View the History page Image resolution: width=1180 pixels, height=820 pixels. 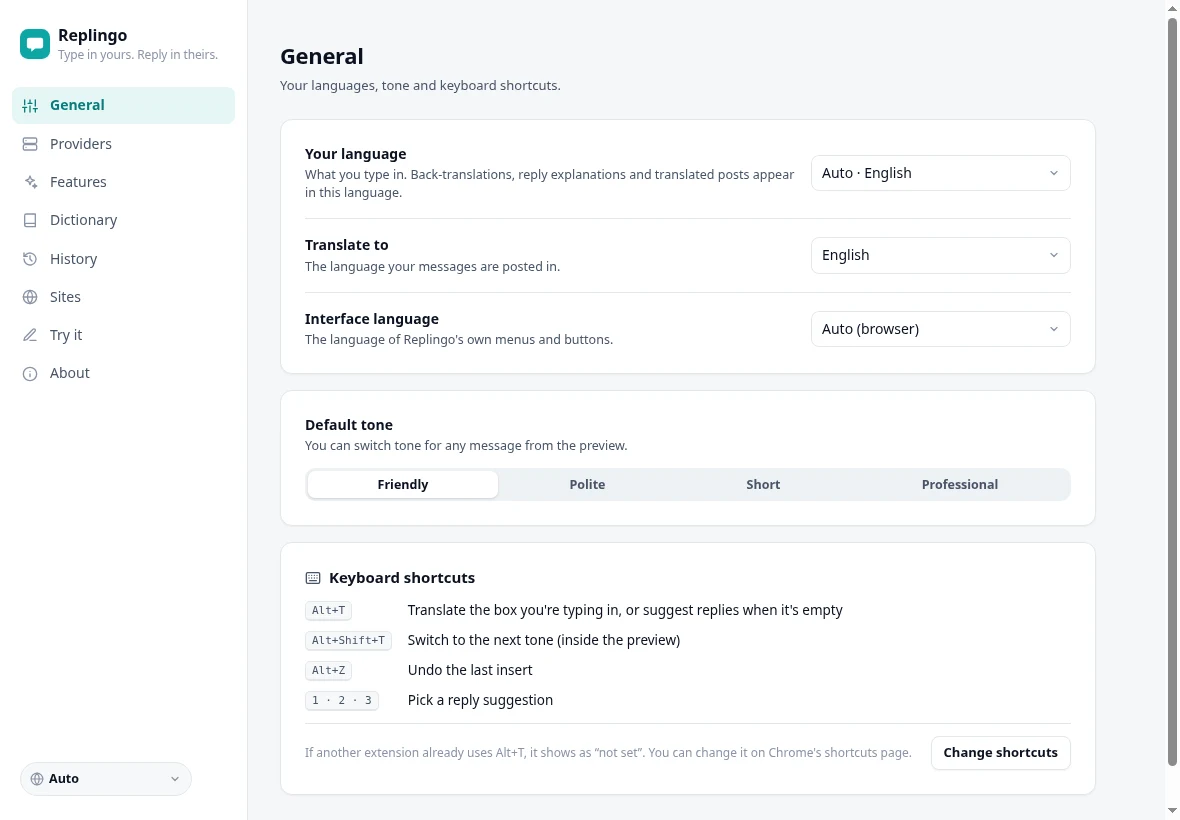[x=123, y=259]
